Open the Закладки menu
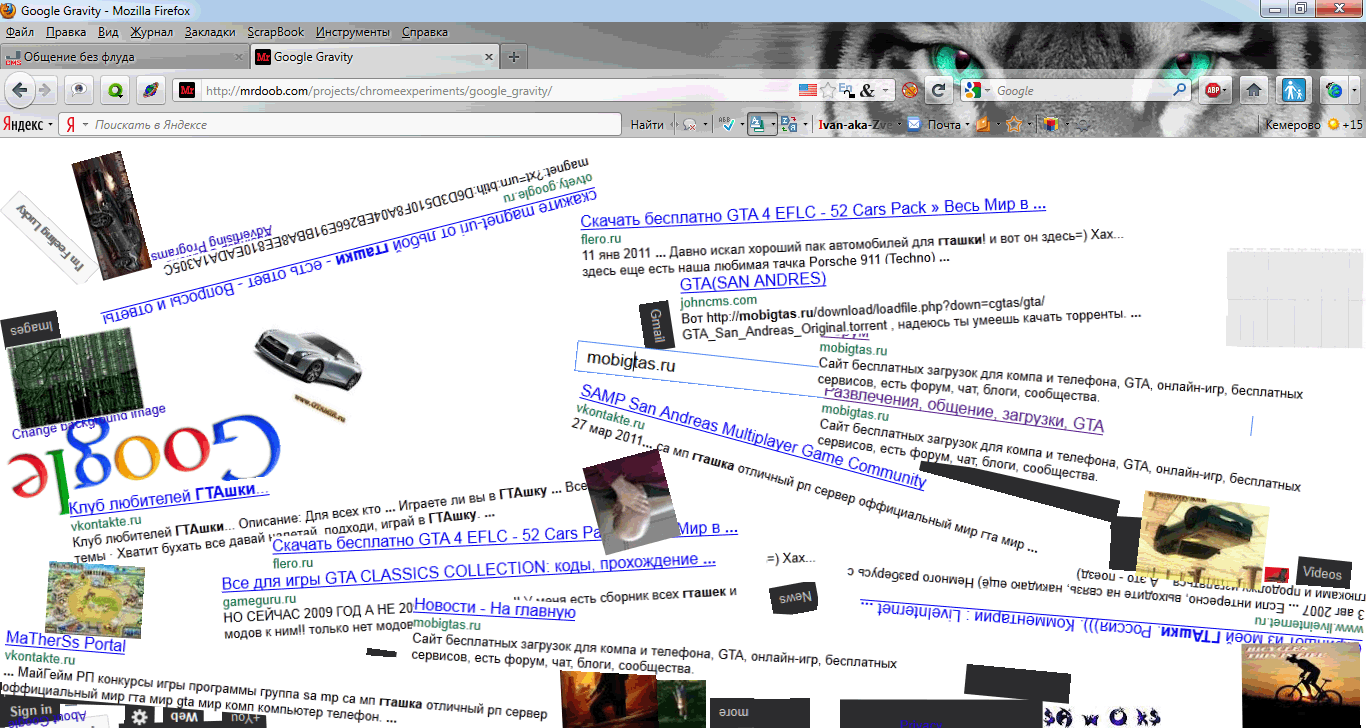The image size is (1366, 728). [x=210, y=32]
